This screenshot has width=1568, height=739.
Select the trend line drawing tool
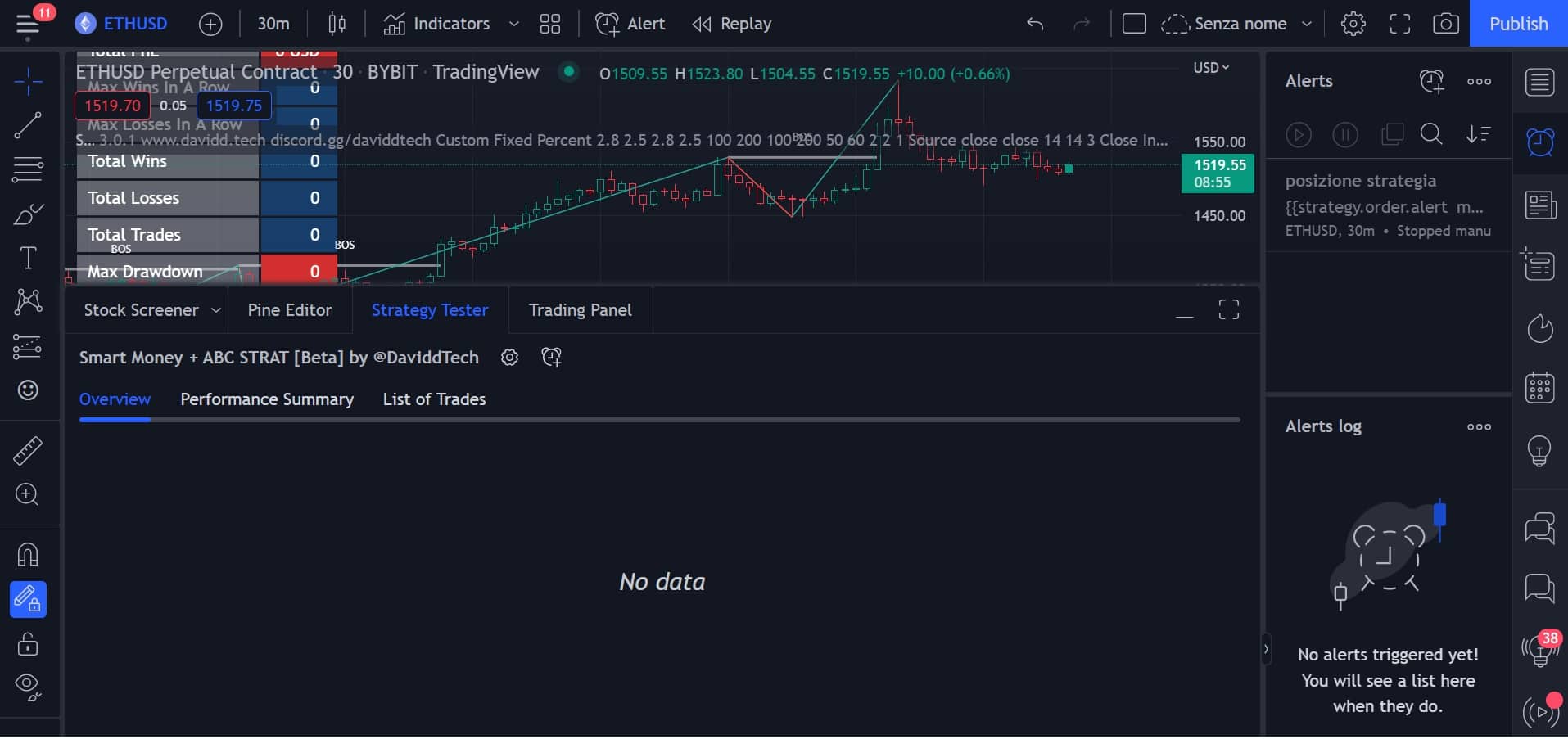tap(28, 125)
